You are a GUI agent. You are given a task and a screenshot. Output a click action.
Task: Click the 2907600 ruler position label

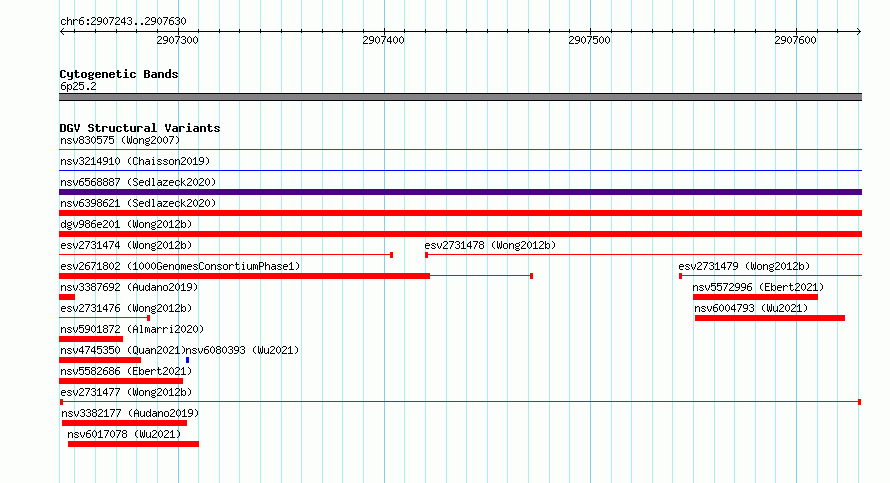coord(795,40)
